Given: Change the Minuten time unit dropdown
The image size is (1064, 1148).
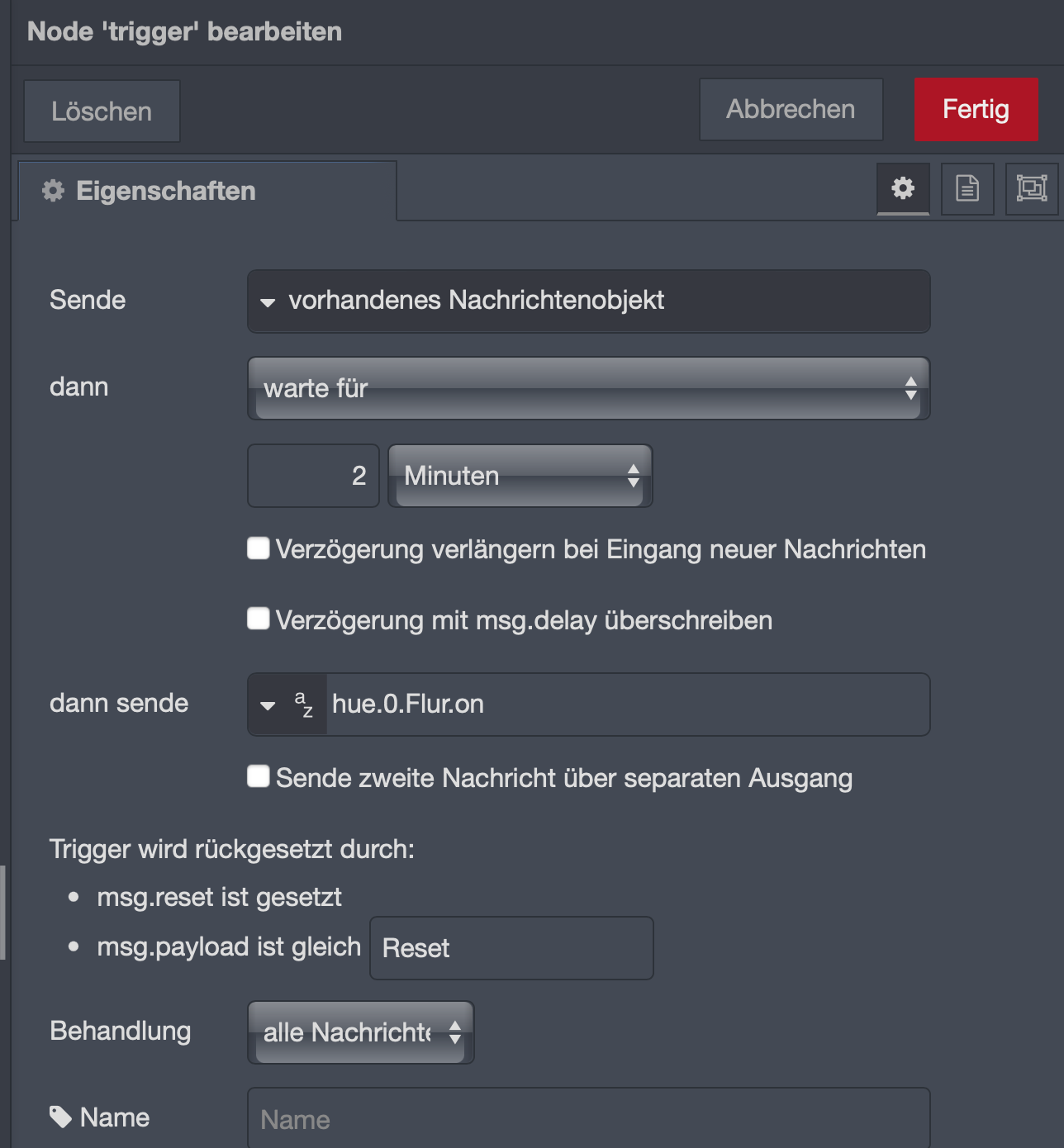Looking at the screenshot, I should [x=520, y=476].
